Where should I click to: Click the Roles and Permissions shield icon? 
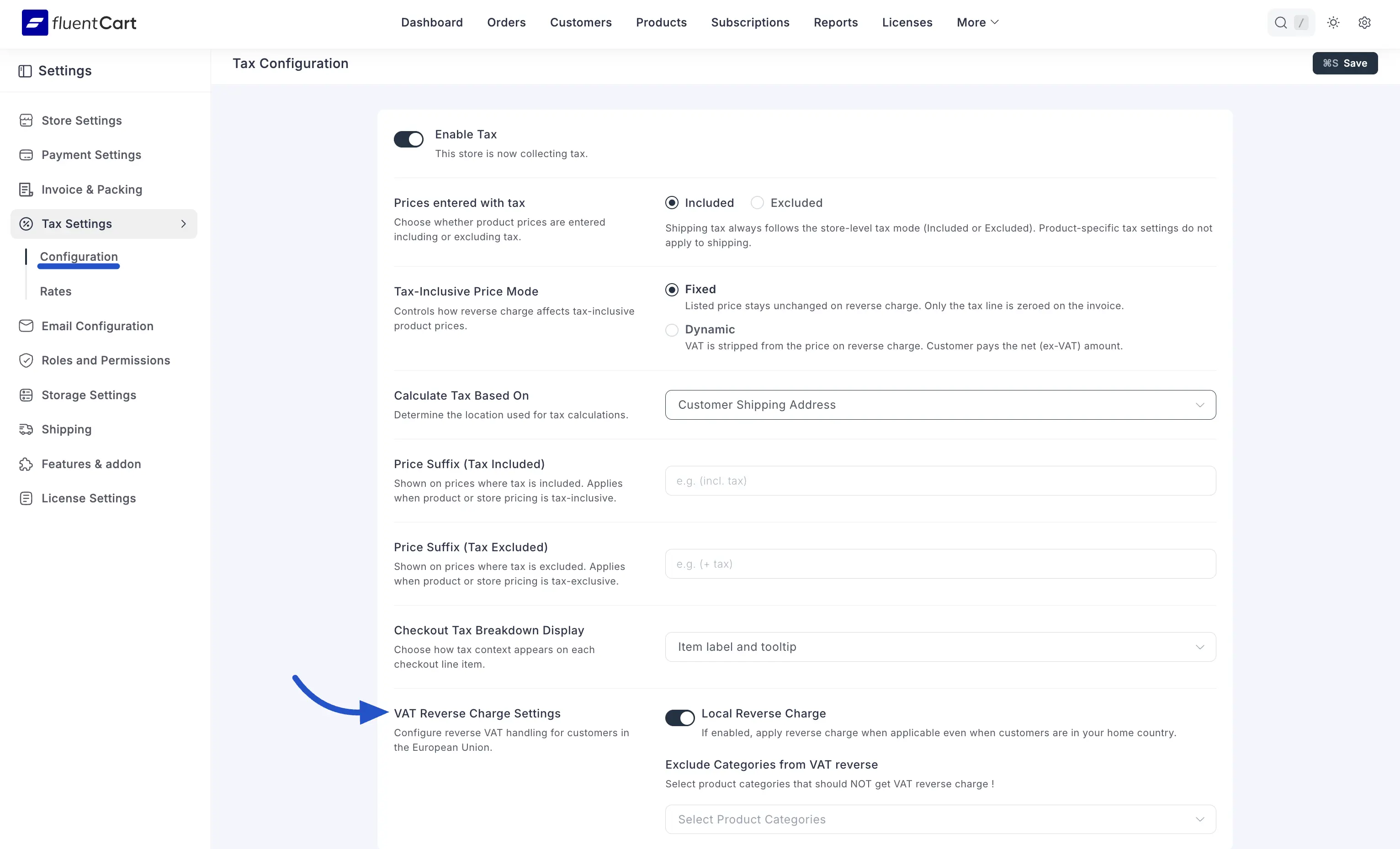[x=26, y=361]
